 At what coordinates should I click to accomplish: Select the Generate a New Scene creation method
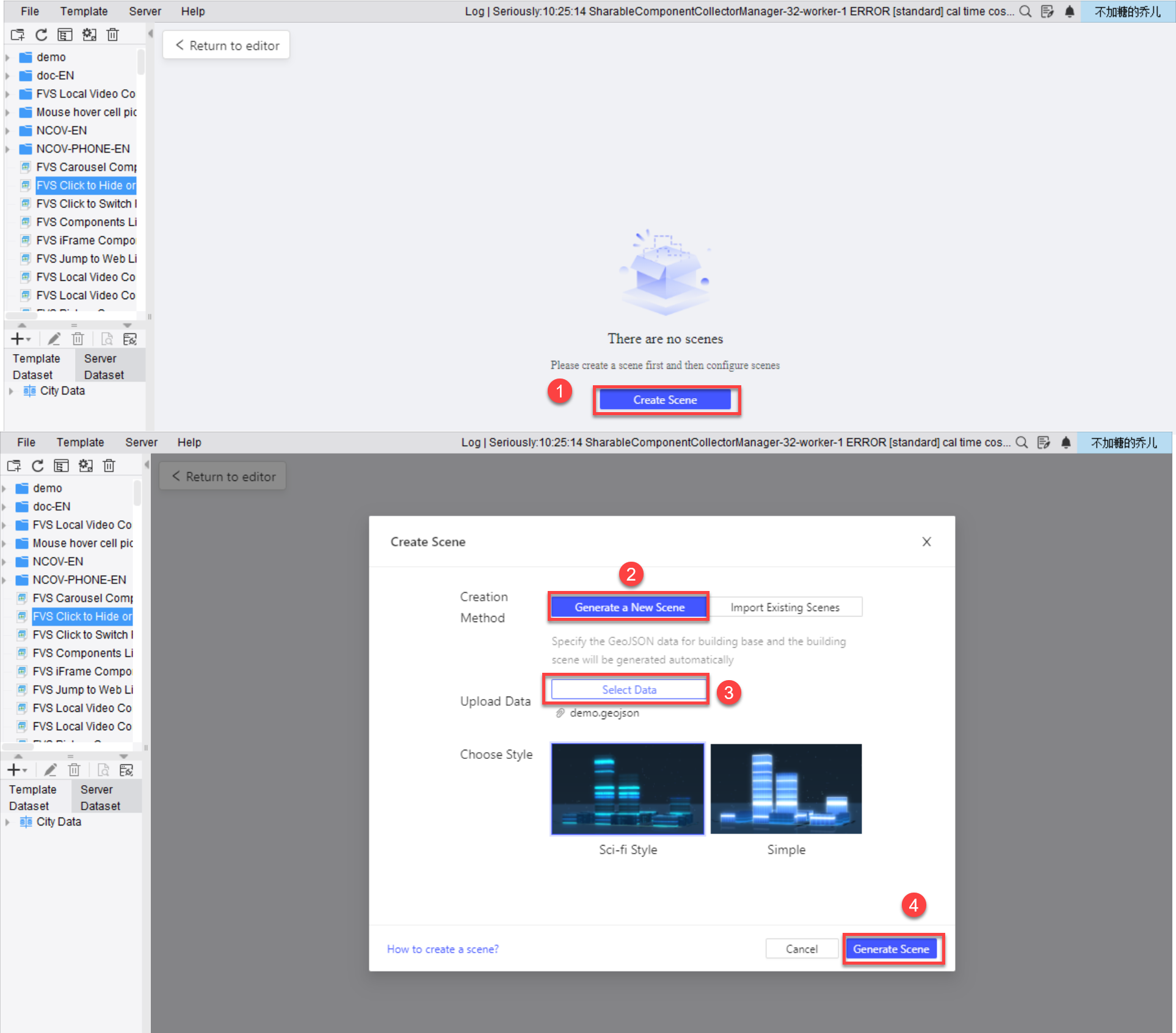628,607
